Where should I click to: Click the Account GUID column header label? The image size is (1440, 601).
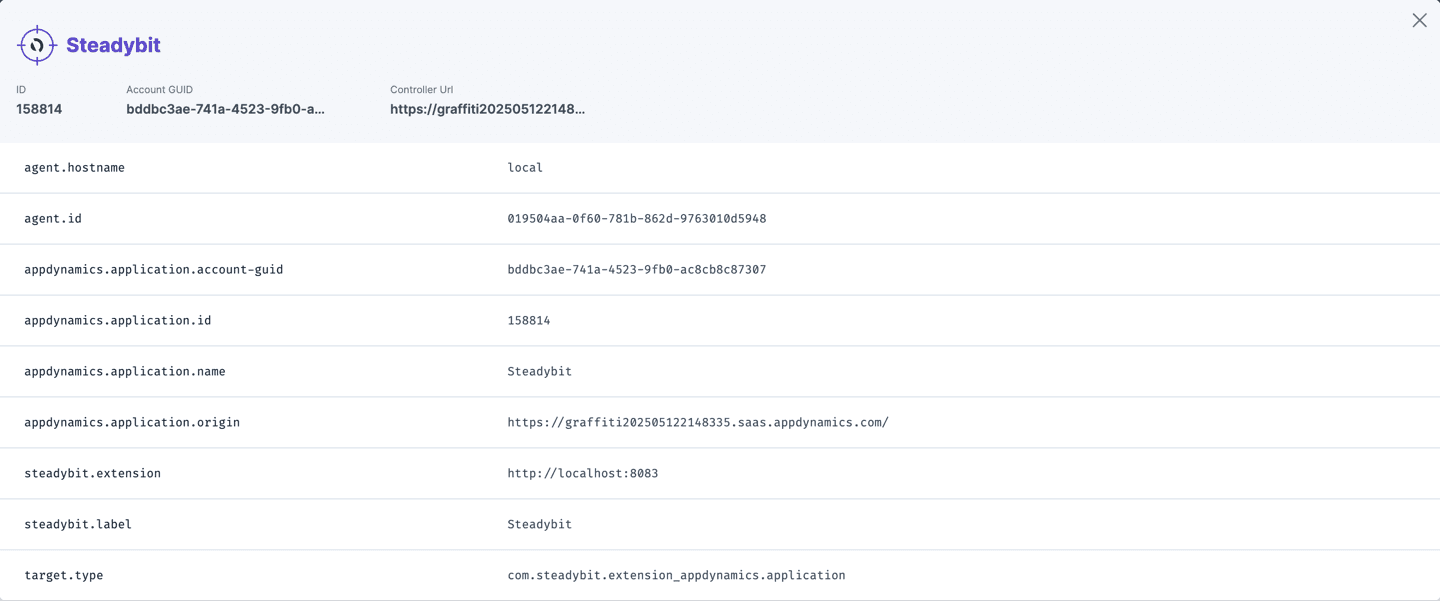(159, 89)
